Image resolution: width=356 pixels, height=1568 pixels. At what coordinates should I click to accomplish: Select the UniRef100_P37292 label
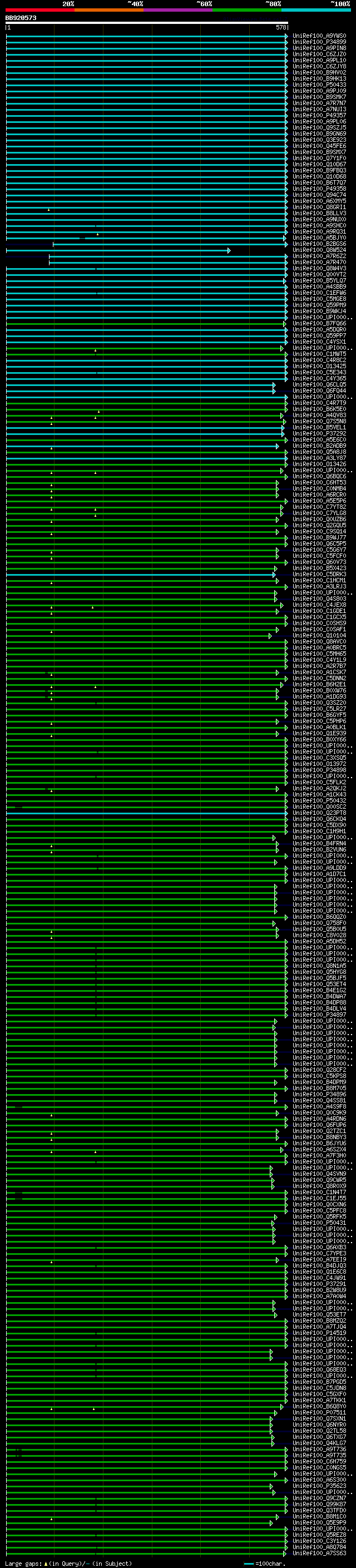pyautogui.click(x=319, y=433)
